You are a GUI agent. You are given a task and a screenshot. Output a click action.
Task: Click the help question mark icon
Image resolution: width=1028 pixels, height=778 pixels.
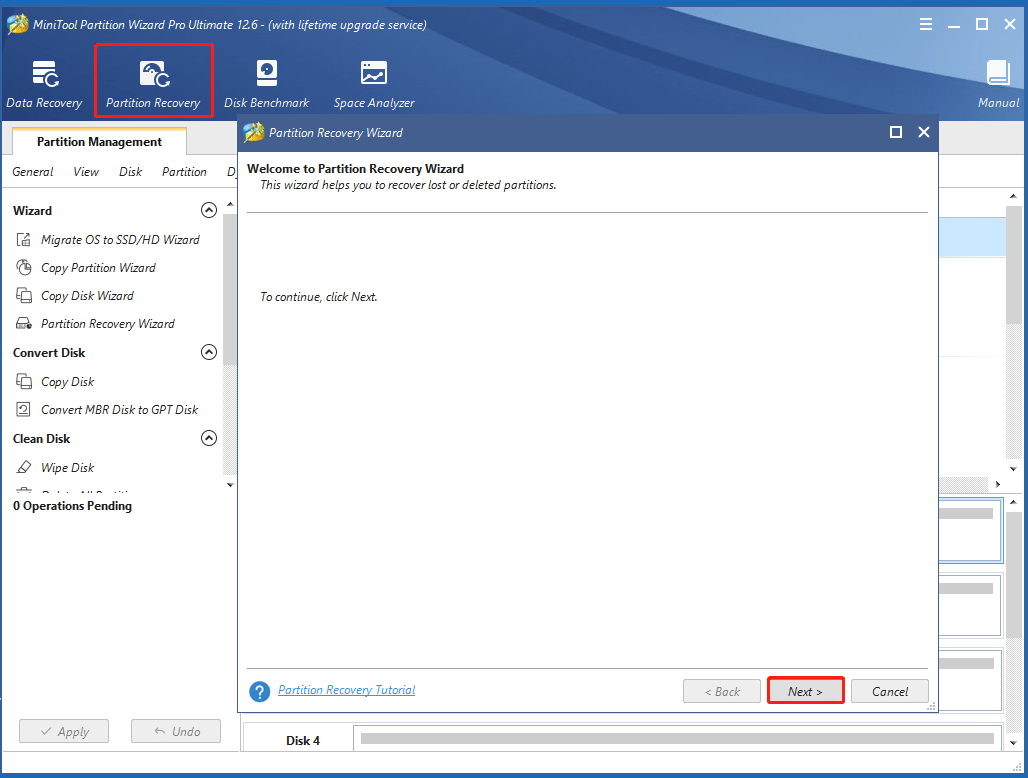[259, 690]
